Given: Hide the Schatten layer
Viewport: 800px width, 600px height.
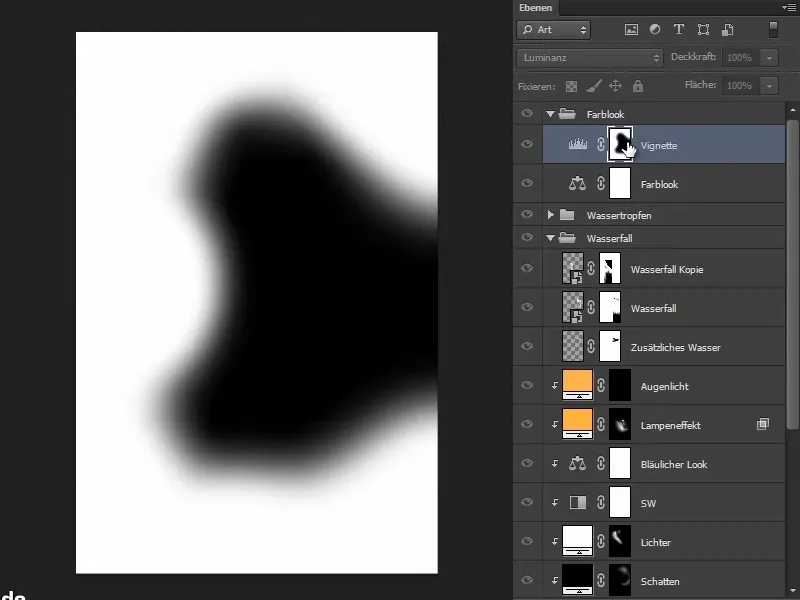Looking at the screenshot, I should tap(527, 580).
